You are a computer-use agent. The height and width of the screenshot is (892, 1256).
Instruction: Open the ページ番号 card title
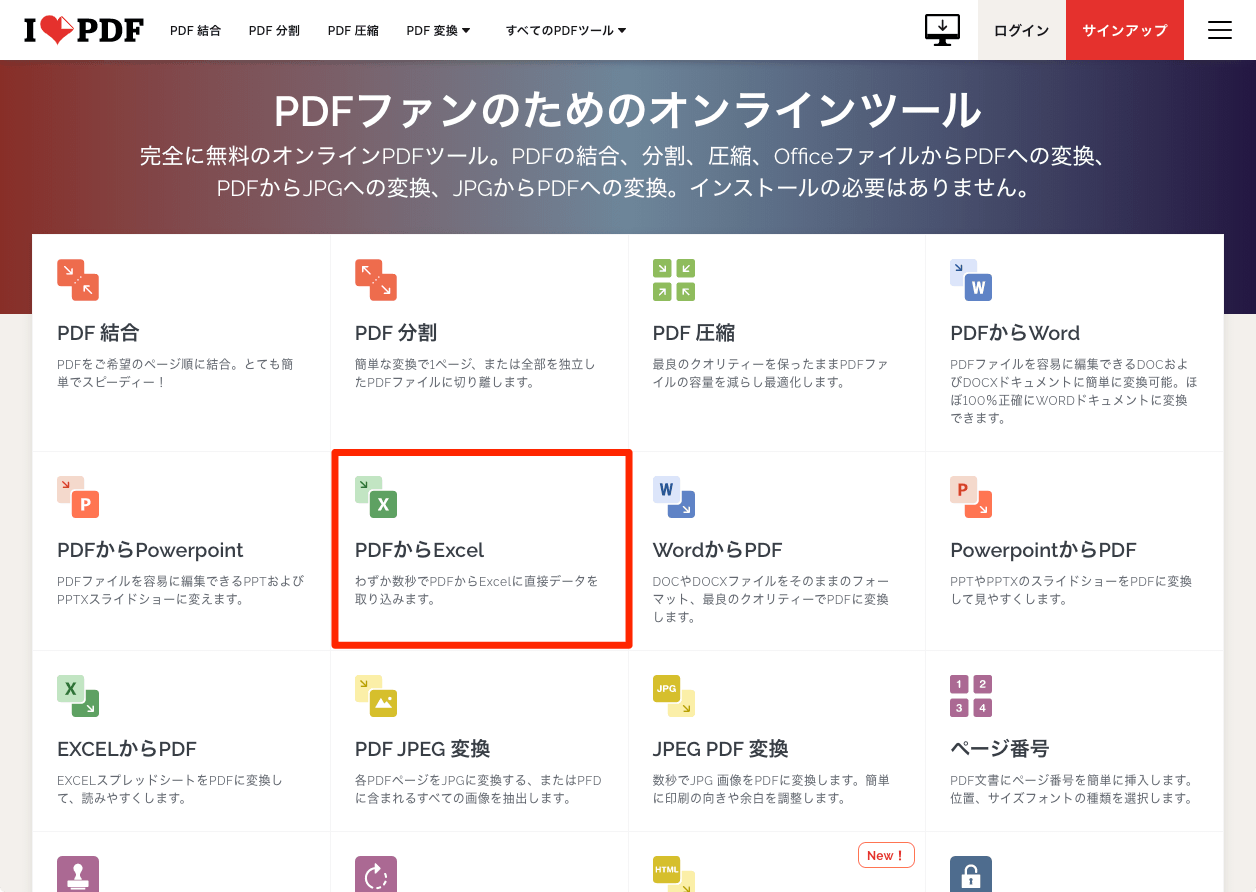click(x=999, y=749)
